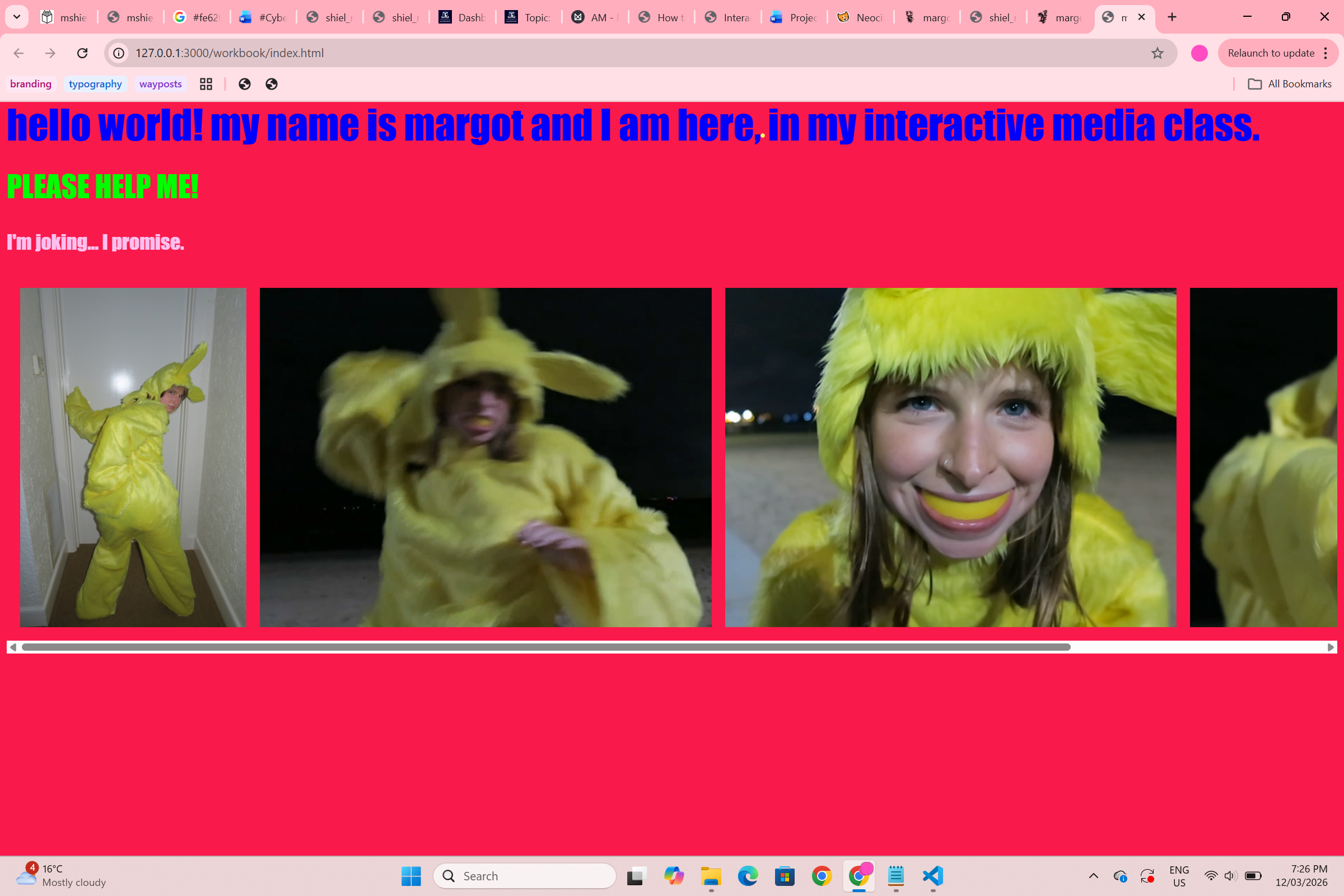The height and width of the screenshot is (896, 1344).
Task: Reload the current page
Action: click(x=82, y=53)
